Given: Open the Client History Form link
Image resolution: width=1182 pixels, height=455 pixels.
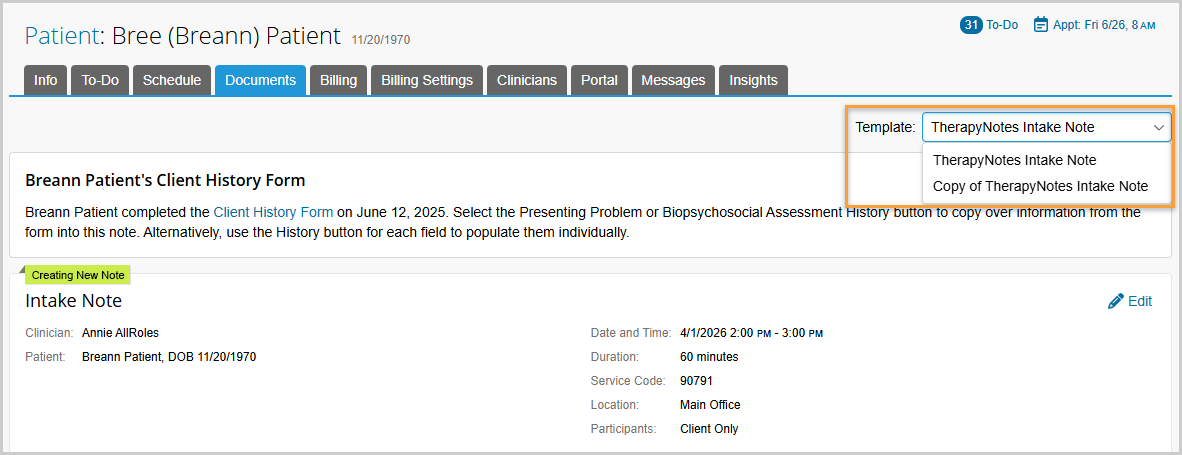Looking at the screenshot, I should point(273,212).
